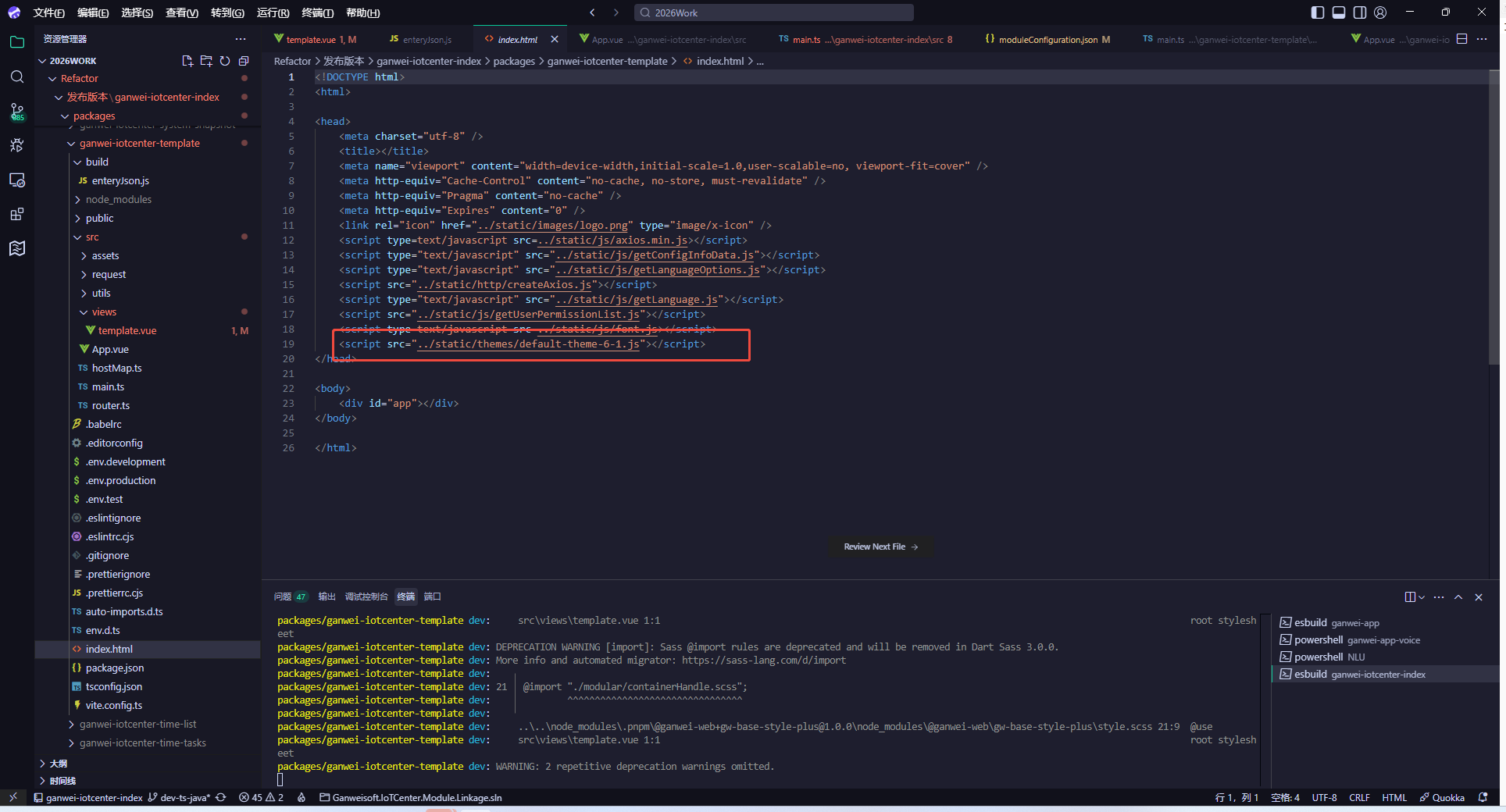Open notifications bell in status bar
The width and height of the screenshot is (1506, 812).
click(x=1483, y=797)
